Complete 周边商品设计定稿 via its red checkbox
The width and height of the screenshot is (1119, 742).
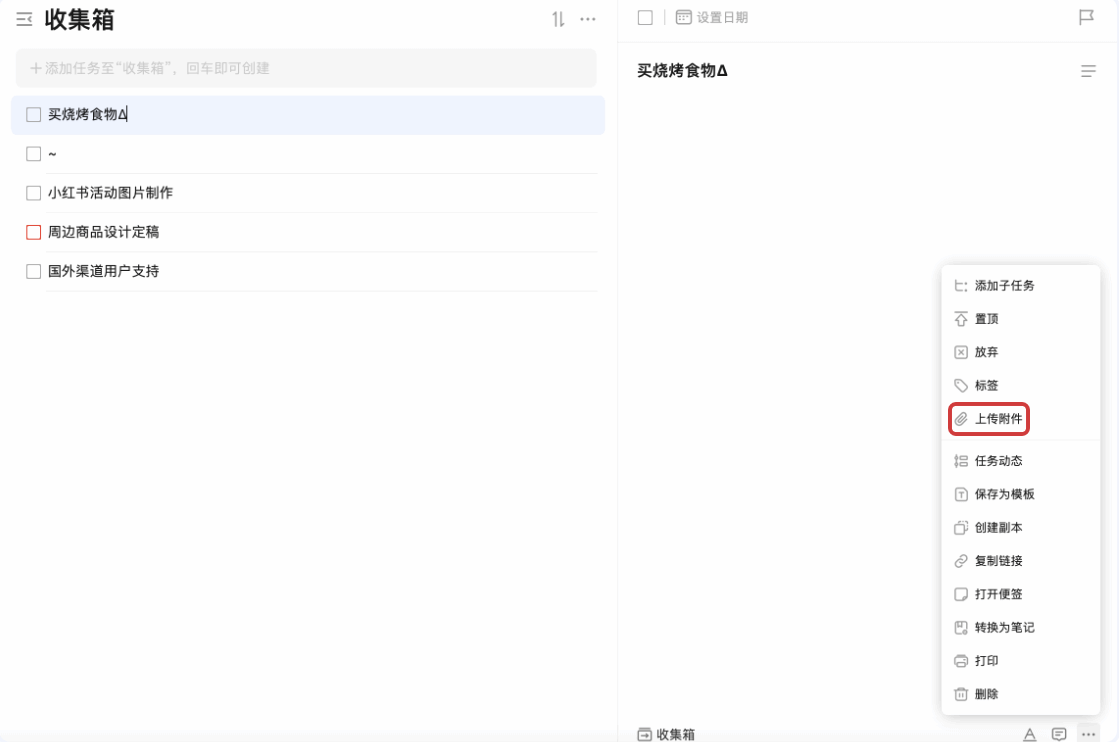pos(33,232)
